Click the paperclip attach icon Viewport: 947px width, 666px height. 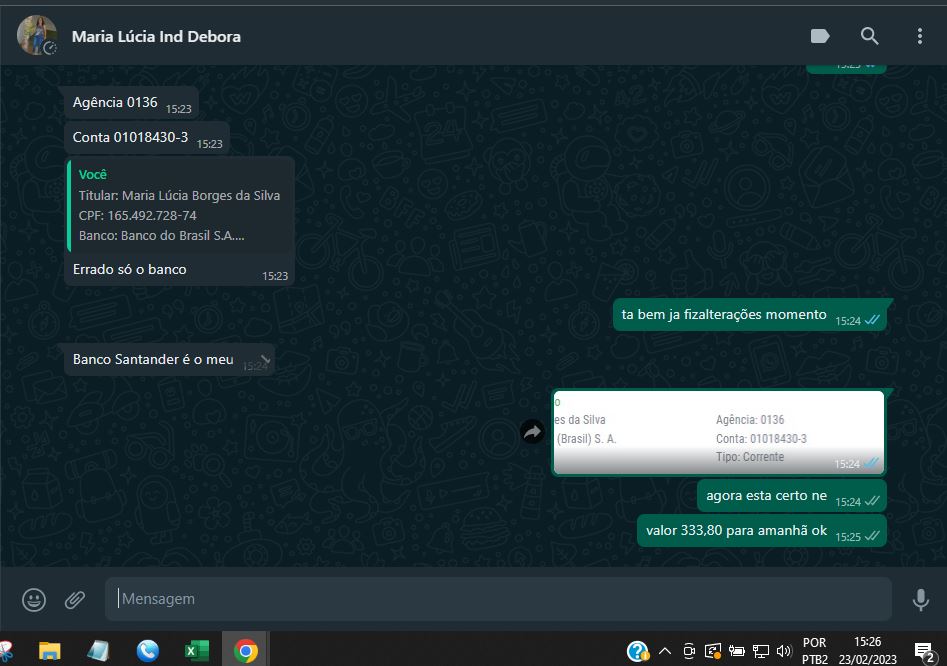coord(75,599)
